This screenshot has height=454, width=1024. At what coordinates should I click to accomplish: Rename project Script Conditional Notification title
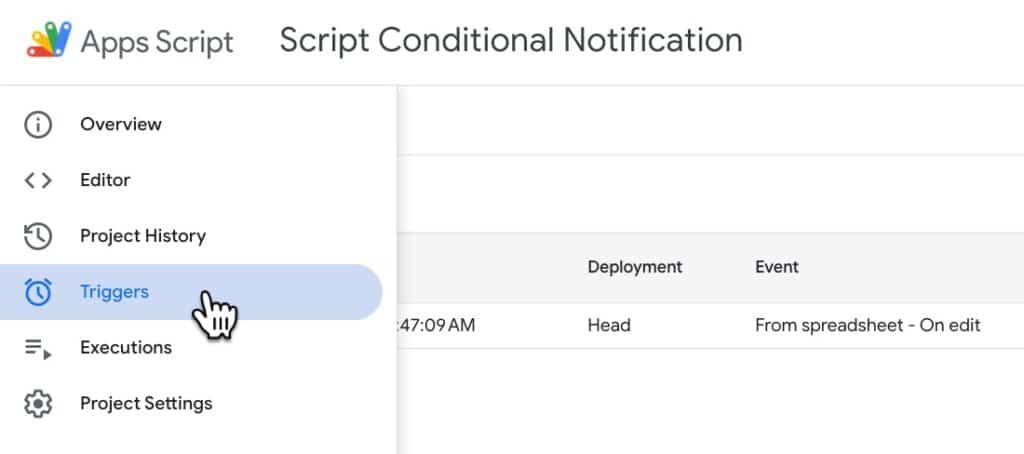pos(510,40)
